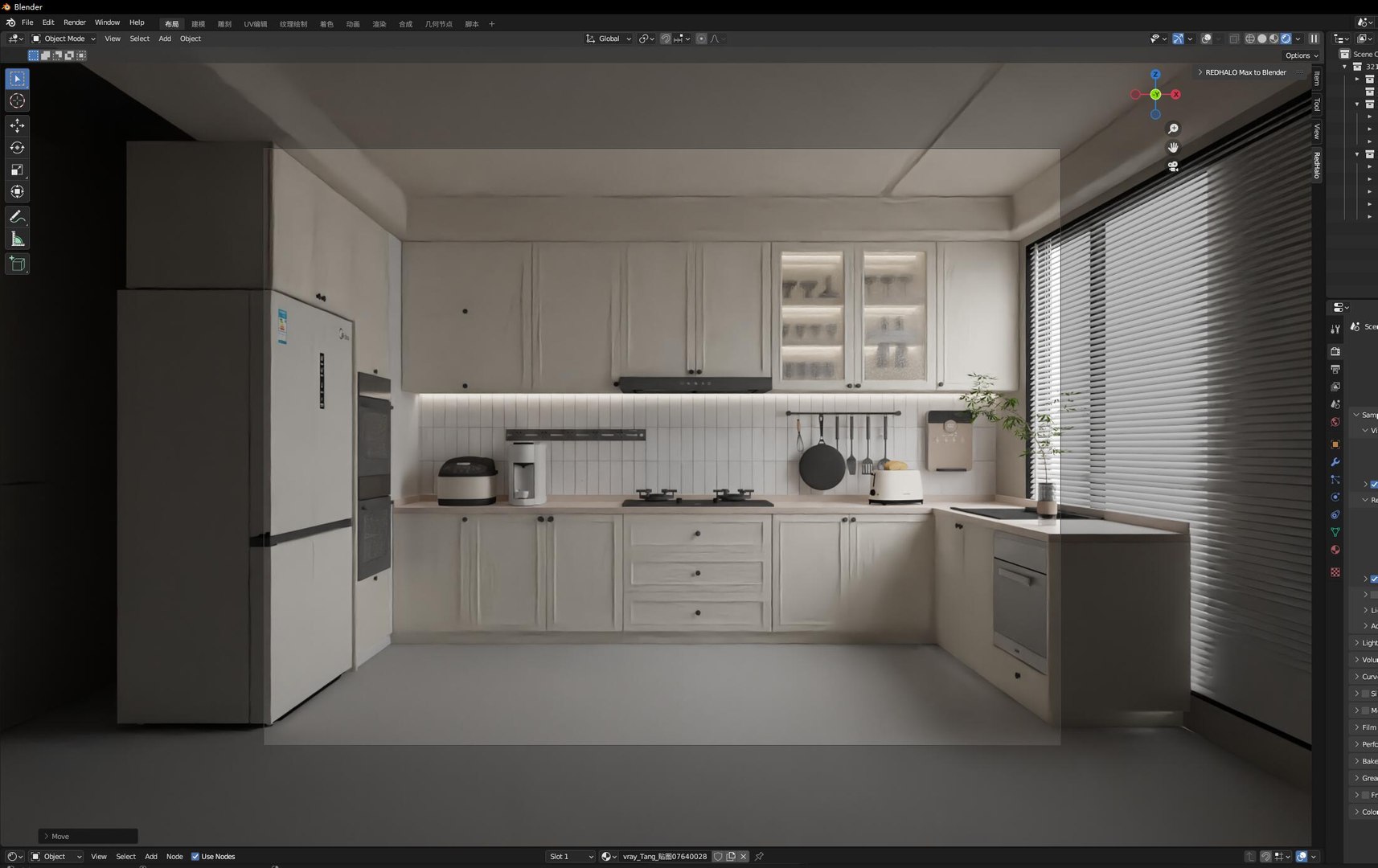Open the viewport Add menu
The height and width of the screenshot is (868, 1378).
coord(165,39)
